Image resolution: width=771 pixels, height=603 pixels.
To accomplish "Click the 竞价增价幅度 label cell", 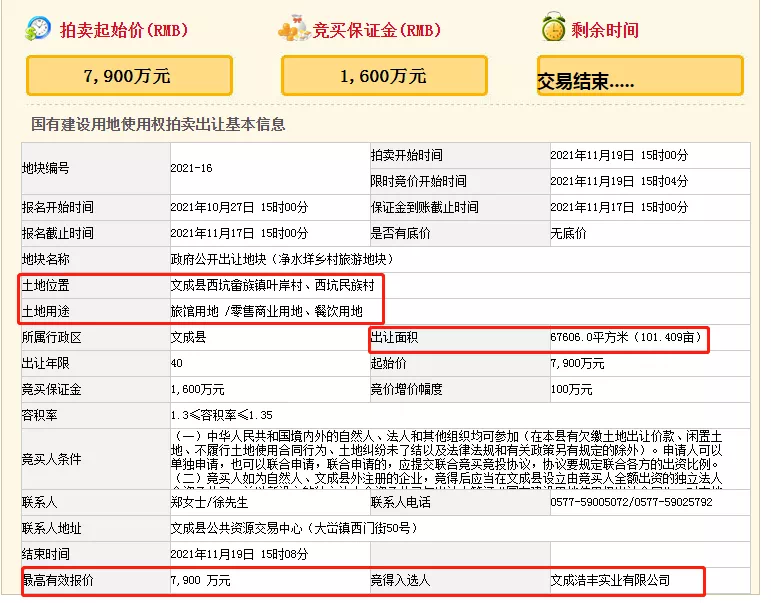I will coord(460,390).
